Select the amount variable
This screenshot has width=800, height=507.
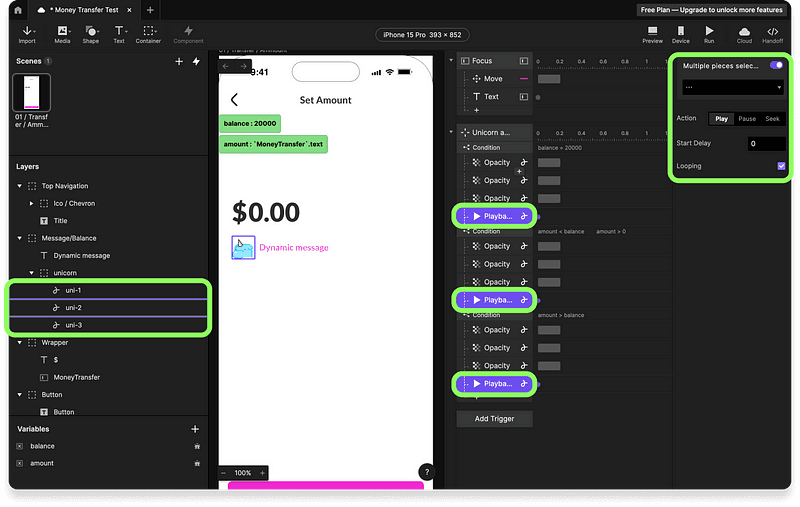(42, 464)
